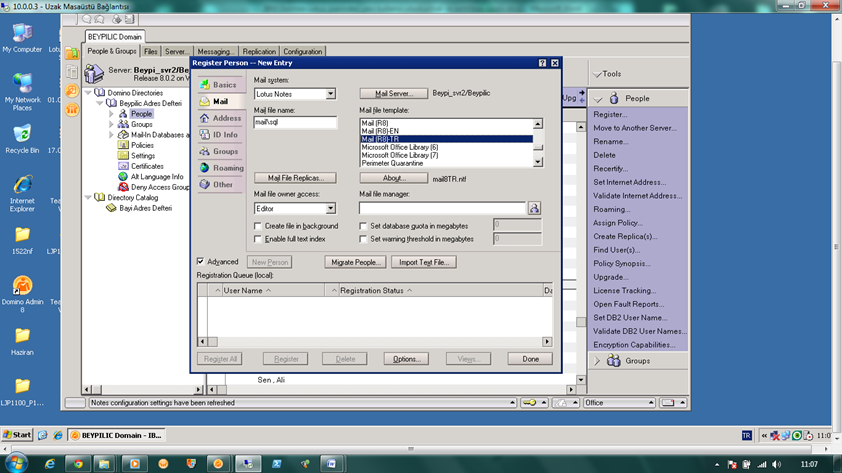
Task: Check Set database quota in megabytes
Action: (x=364, y=226)
